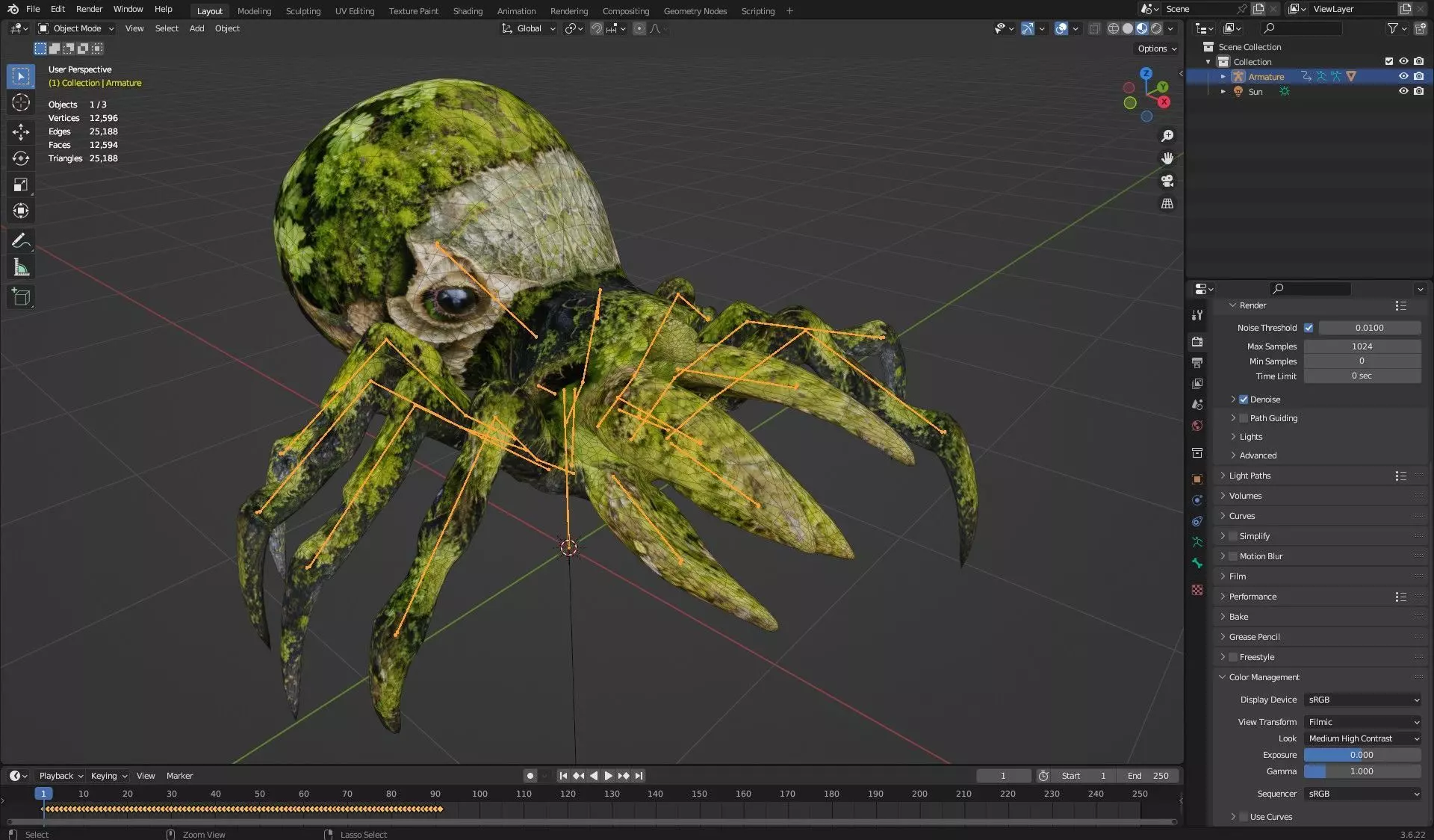
Task: Toggle camera view icon
Action: [1167, 181]
